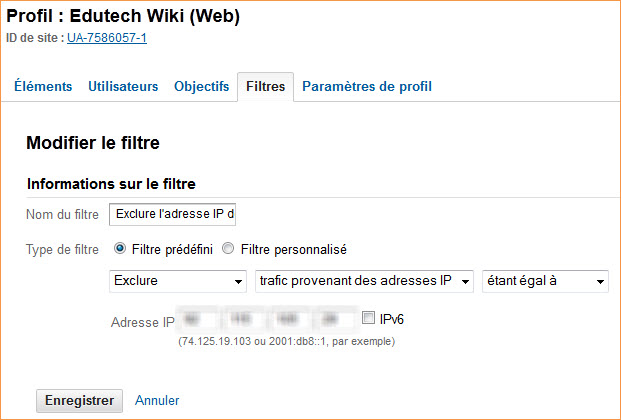Go to the Objectifs tab
621x420 pixels.
tap(202, 86)
